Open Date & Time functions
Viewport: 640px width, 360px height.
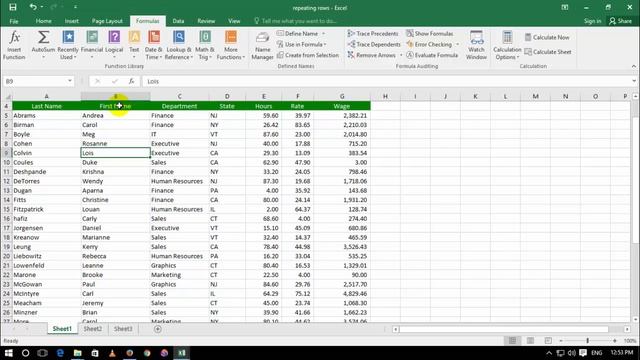pos(154,45)
